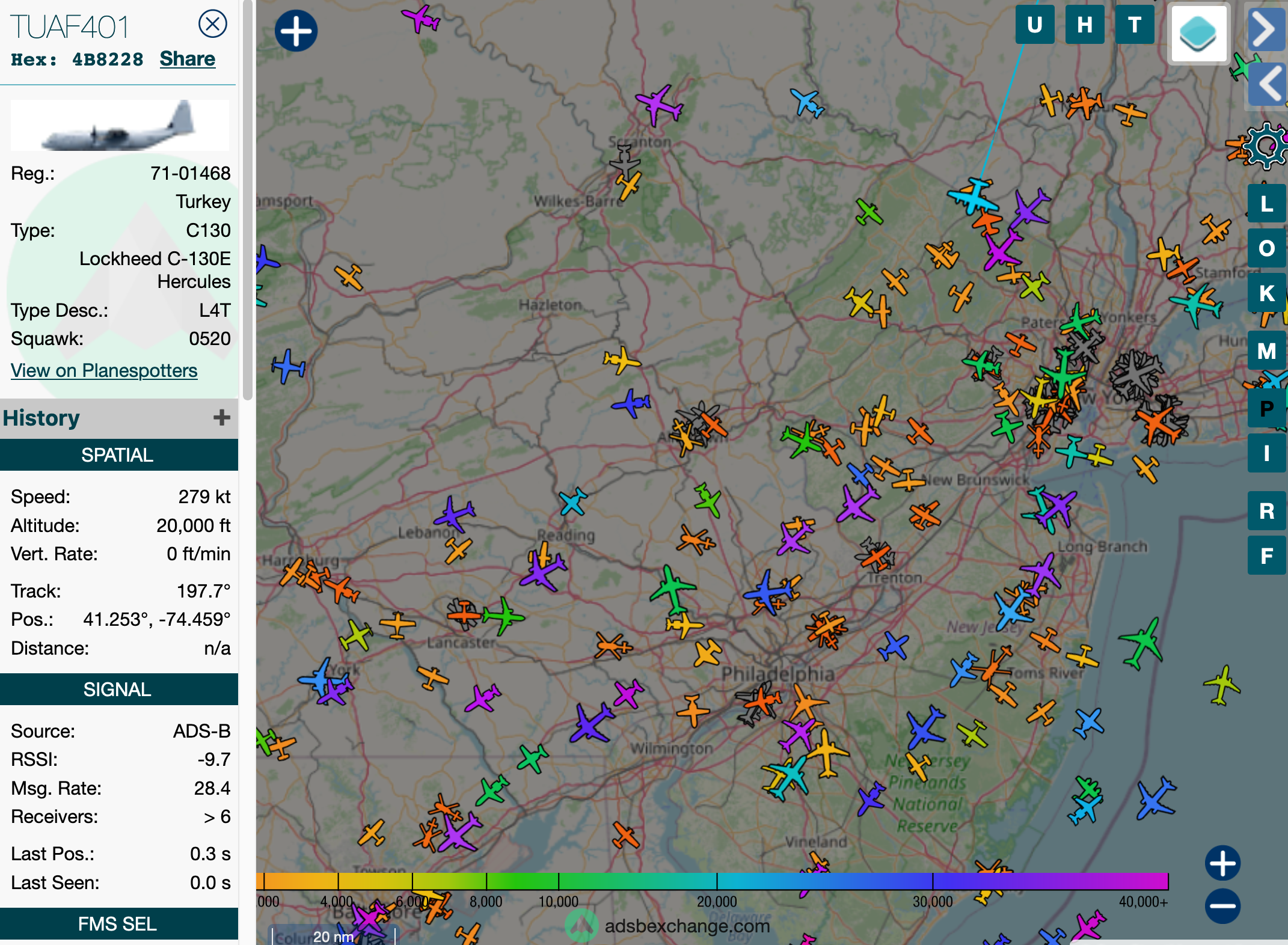The height and width of the screenshot is (945, 1288).
Task: Select the cyan aircraft north of Reading
Action: point(572,501)
